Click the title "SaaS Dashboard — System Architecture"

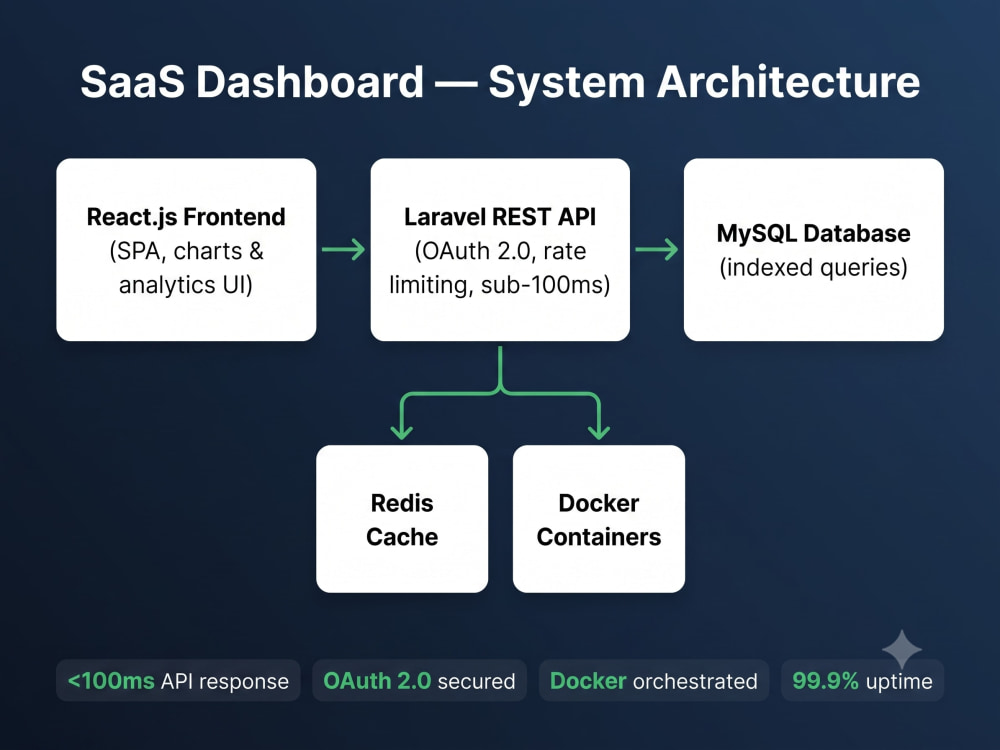[x=500, y=82]
